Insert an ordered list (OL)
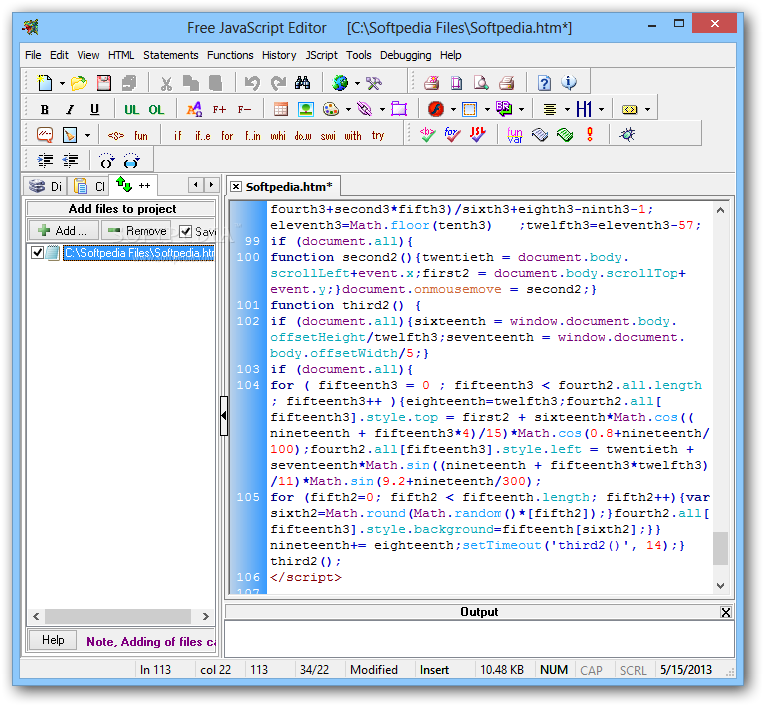The width and height of the screenshot is (764, 706). pyautogui.click(x=156, y=110)
